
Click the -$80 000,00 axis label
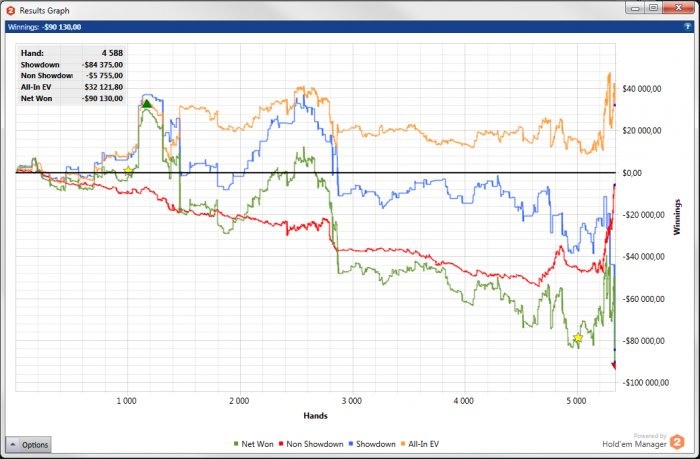643,341
